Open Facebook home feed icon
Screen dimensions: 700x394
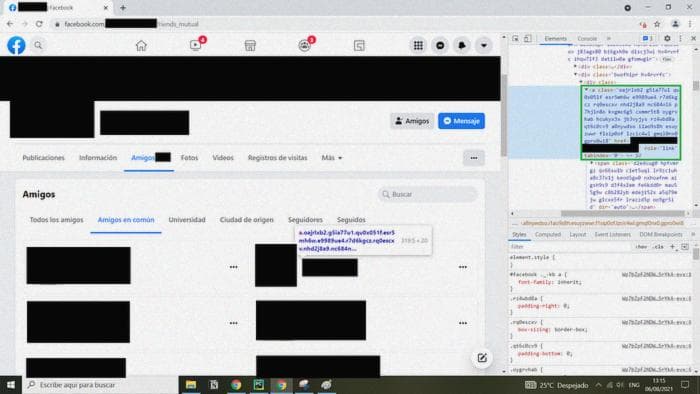141,45
